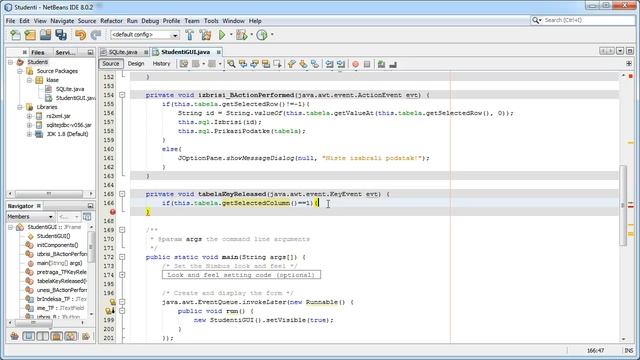
Task: Click the Debug Project icon
Action: point(242,35)
